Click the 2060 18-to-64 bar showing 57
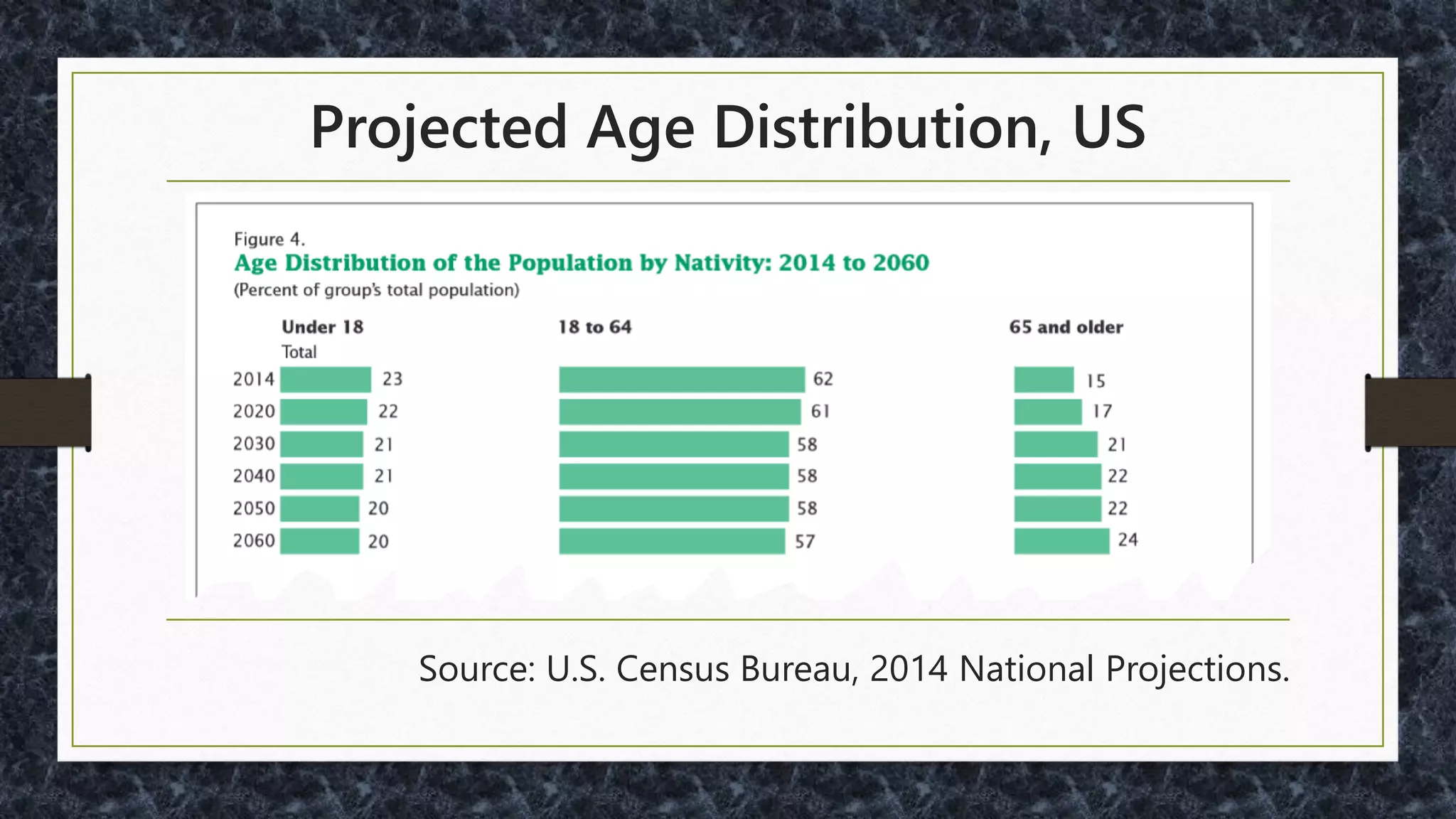This screenshot has width=1456, height=819. pos(671,541)
